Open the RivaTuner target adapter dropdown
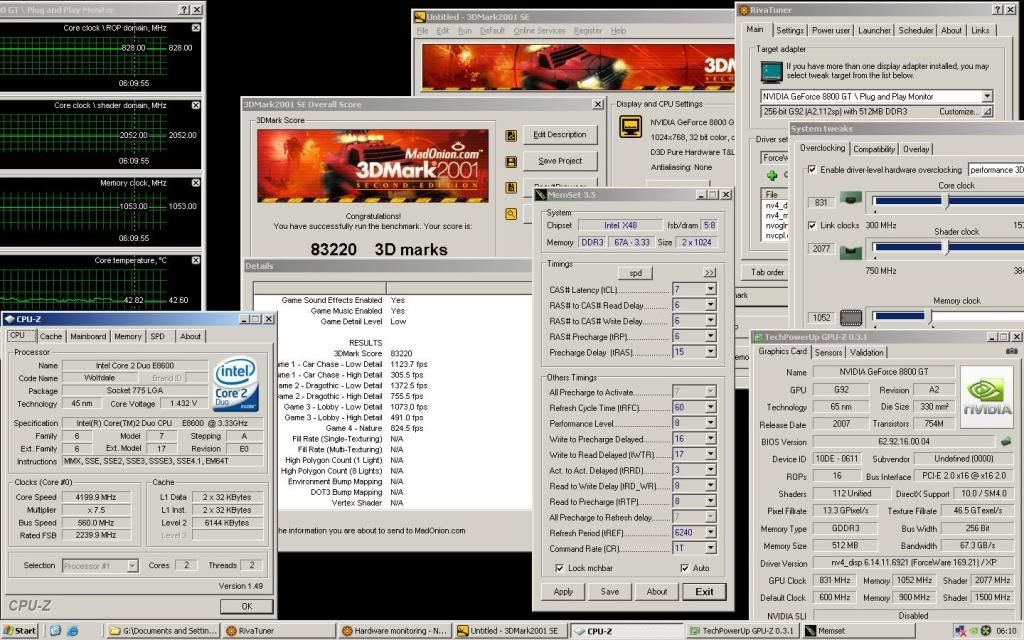This screenshot has width=1024, height=640. coord(987,97)
